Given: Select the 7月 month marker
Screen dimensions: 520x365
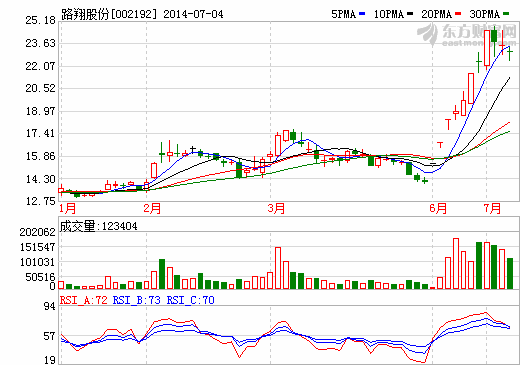Looking at the screenshot, I should [492, 208].
